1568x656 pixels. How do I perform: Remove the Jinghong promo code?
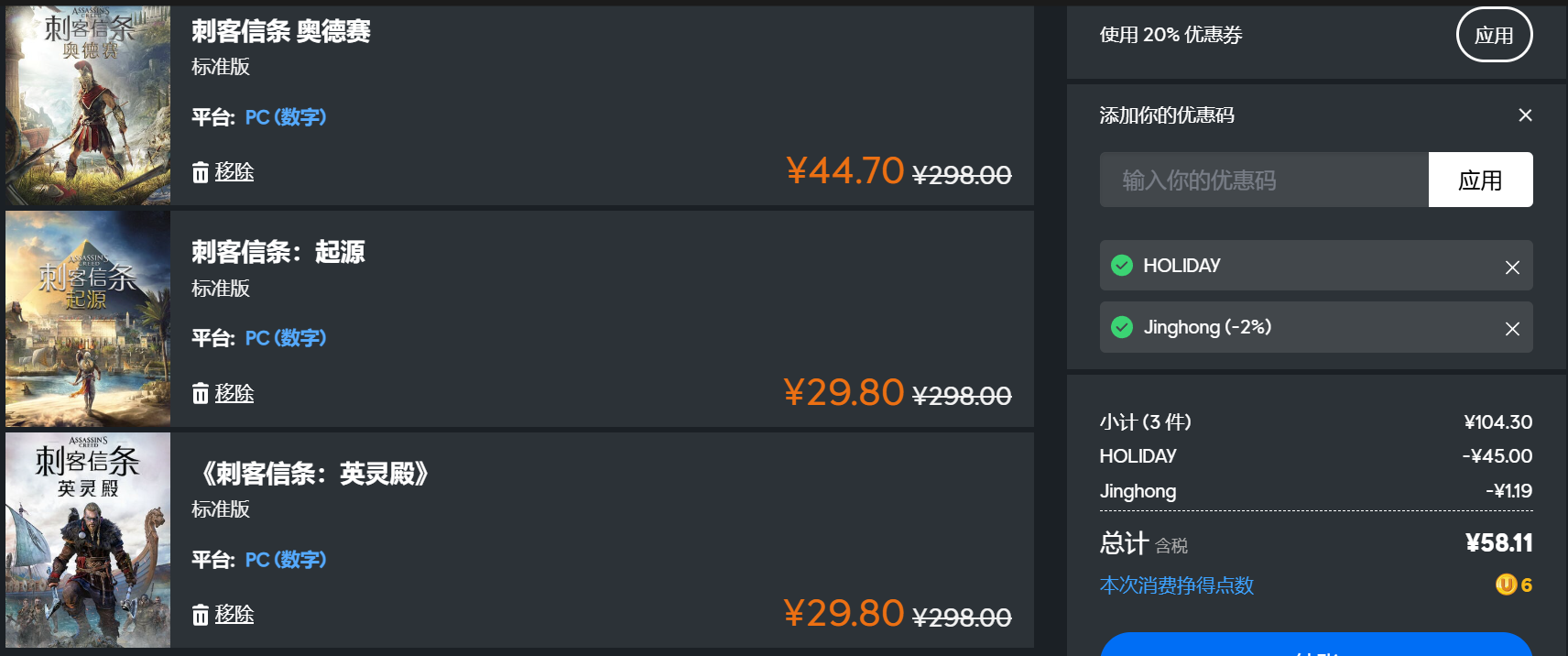pyautogui.click(x=1512, y=328)
